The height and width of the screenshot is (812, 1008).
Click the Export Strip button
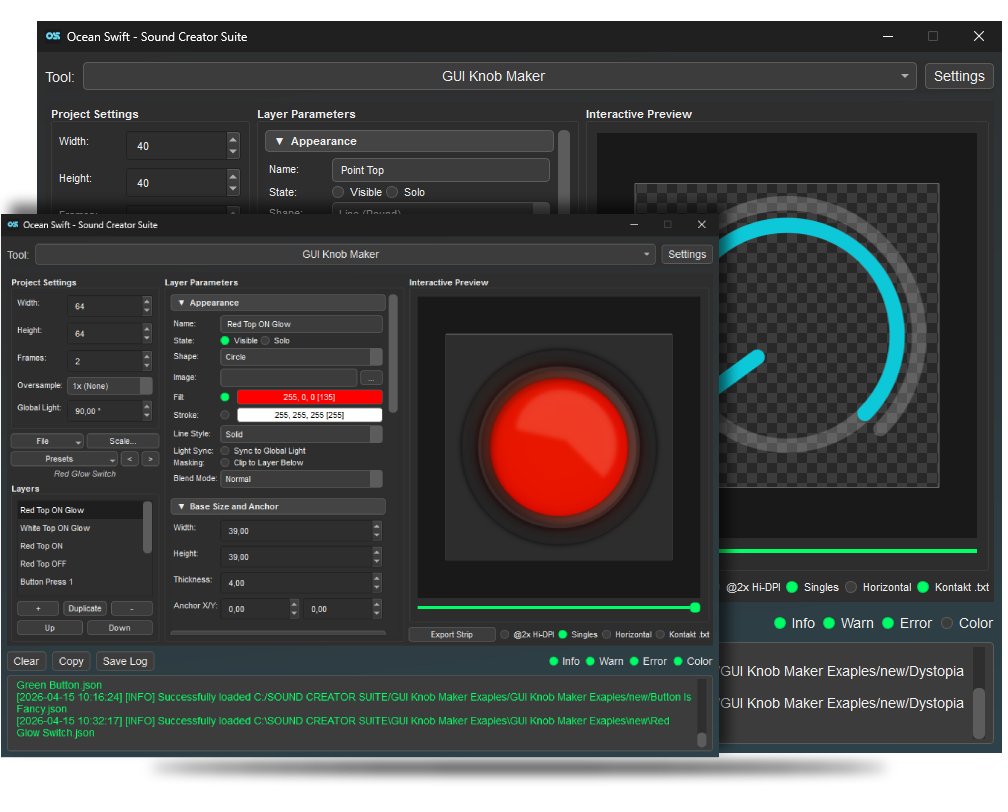451,635
